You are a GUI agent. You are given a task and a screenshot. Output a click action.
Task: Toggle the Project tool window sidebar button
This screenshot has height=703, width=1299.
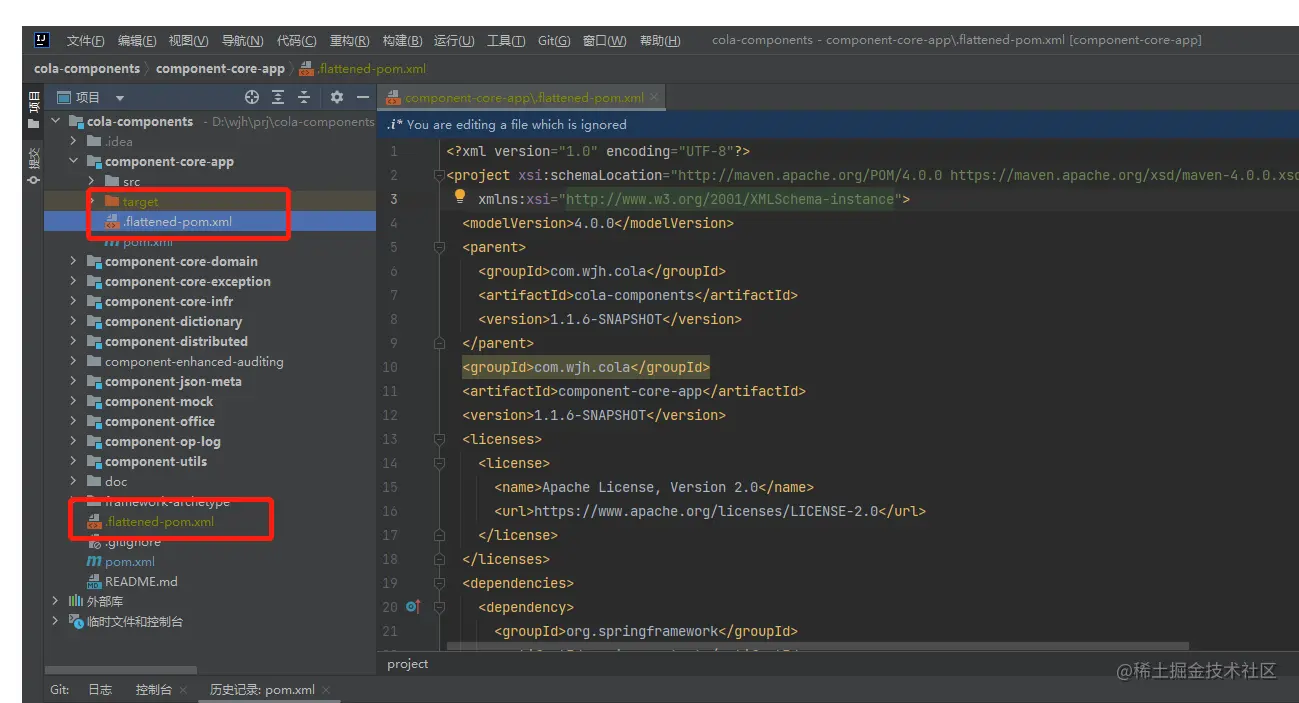34,109
